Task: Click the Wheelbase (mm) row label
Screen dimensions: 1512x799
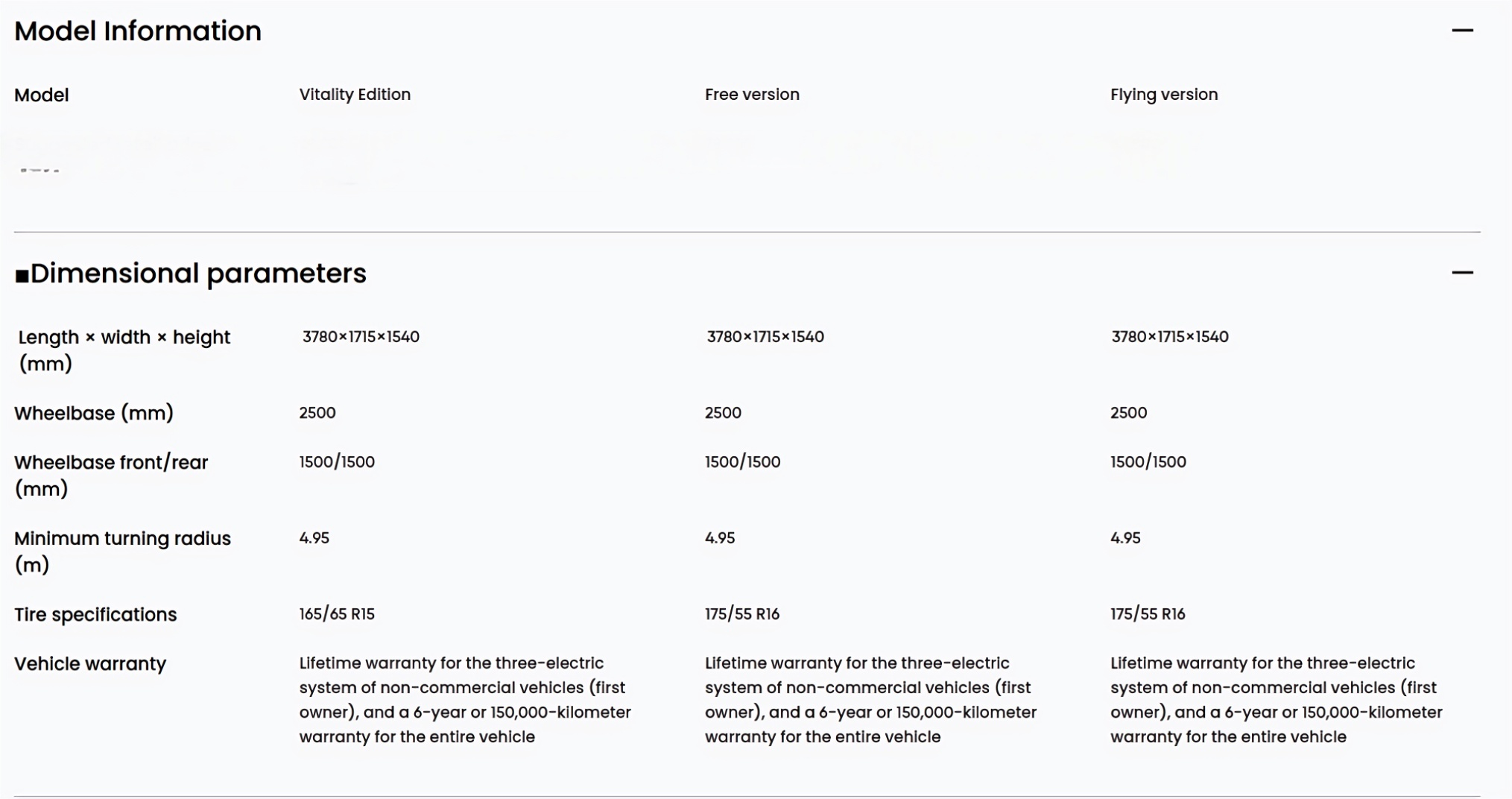Action: (x=94, y=413)
